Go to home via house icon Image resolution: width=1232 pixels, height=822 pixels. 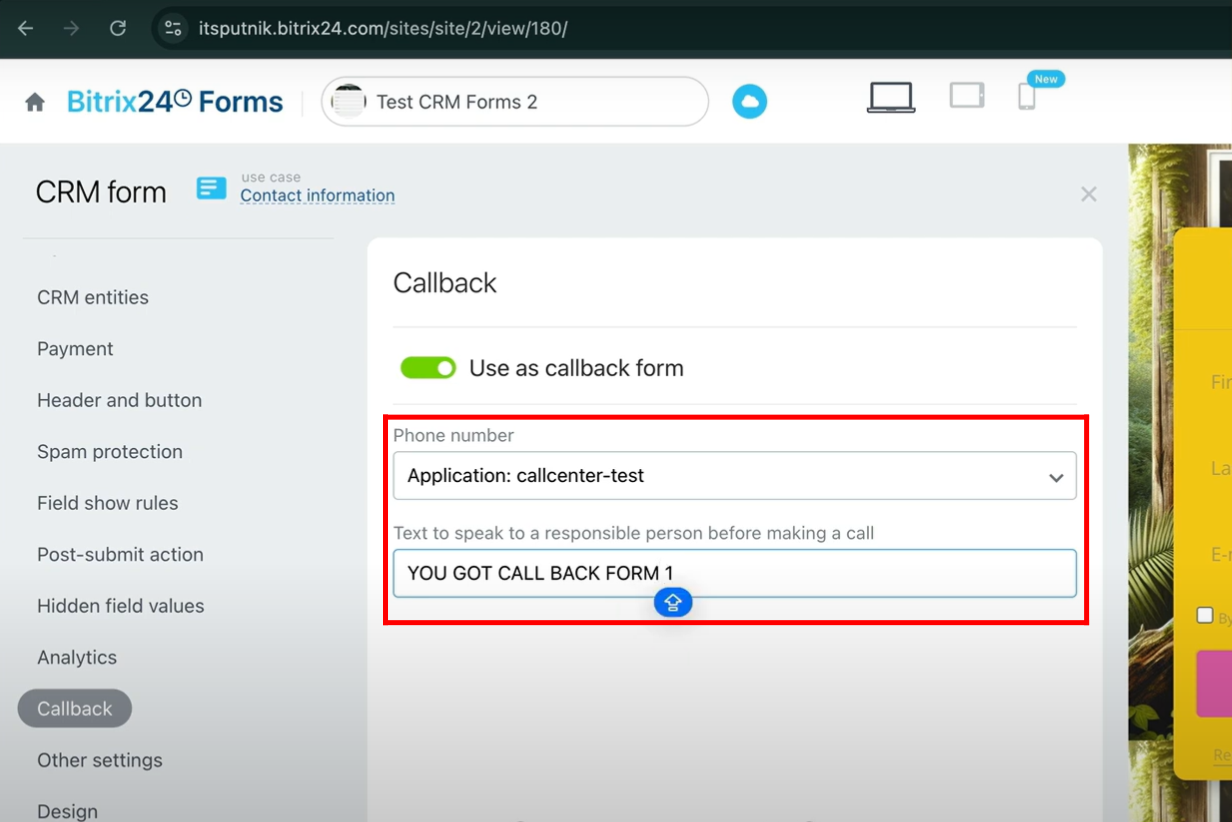pos(35,102)
